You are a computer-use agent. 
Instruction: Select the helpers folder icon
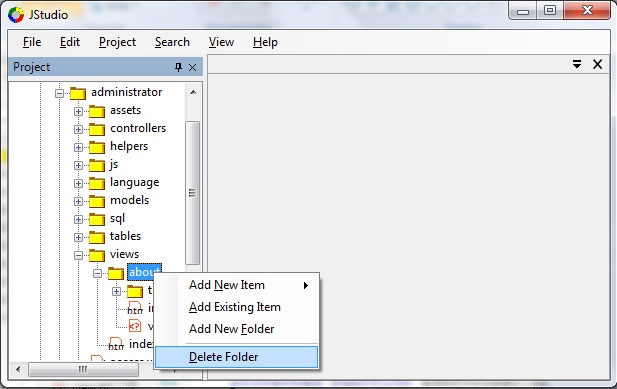(x=97, y=147)
